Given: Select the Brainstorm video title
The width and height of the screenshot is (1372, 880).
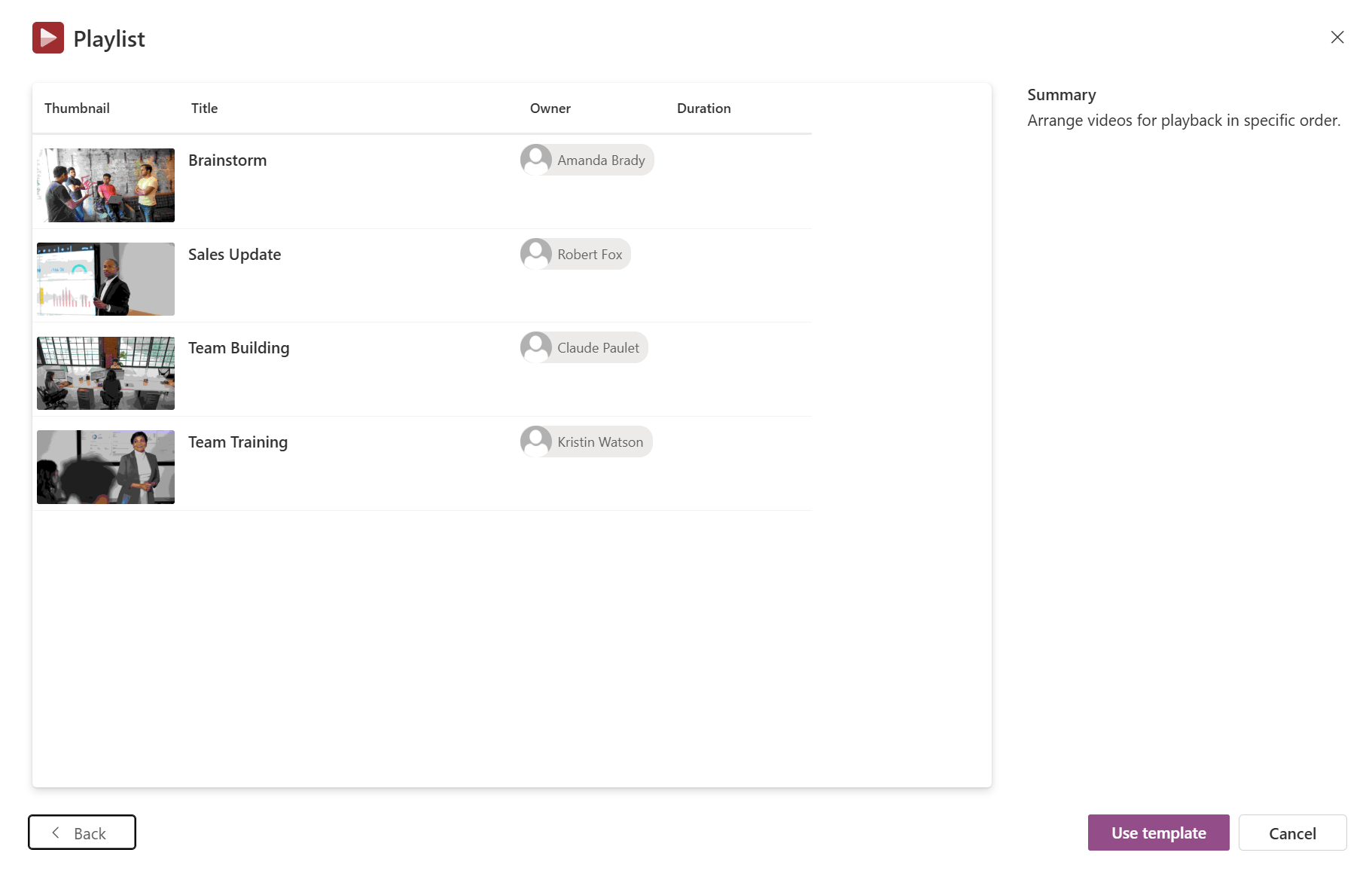Looking at the screenshot, I should [x=227, y=160].
